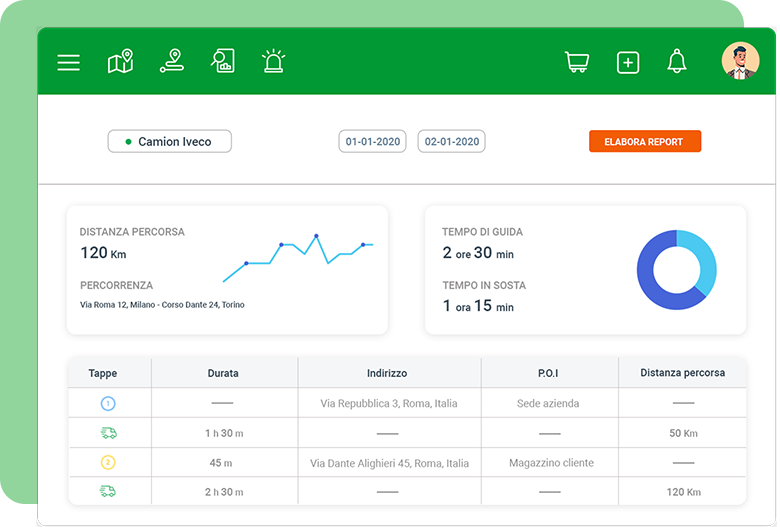Open the vehicle report search icon
The width and height of the screenshot is (780, 527).
click(222, 62)
